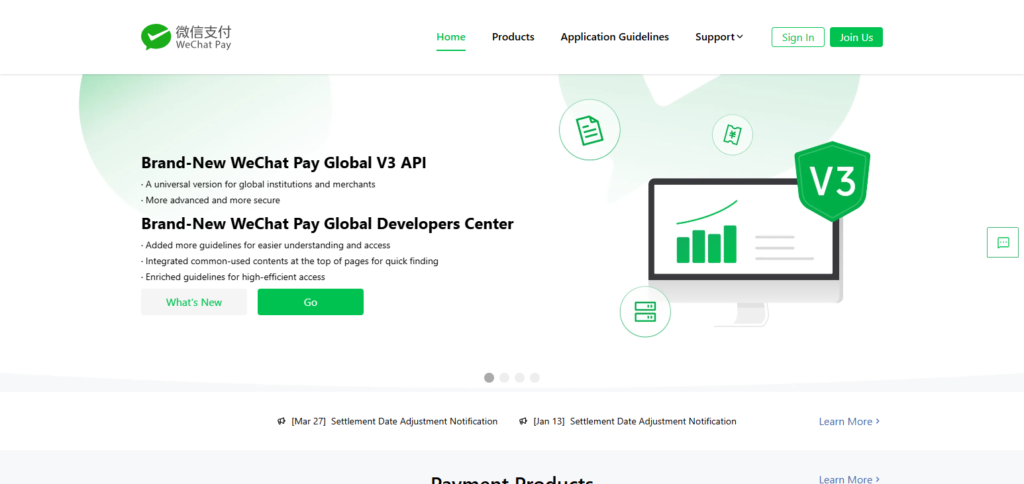Click the WeChat Pay logo
Image resolution: width=1024 pixels, height=484 pixels.
point(186,37)
